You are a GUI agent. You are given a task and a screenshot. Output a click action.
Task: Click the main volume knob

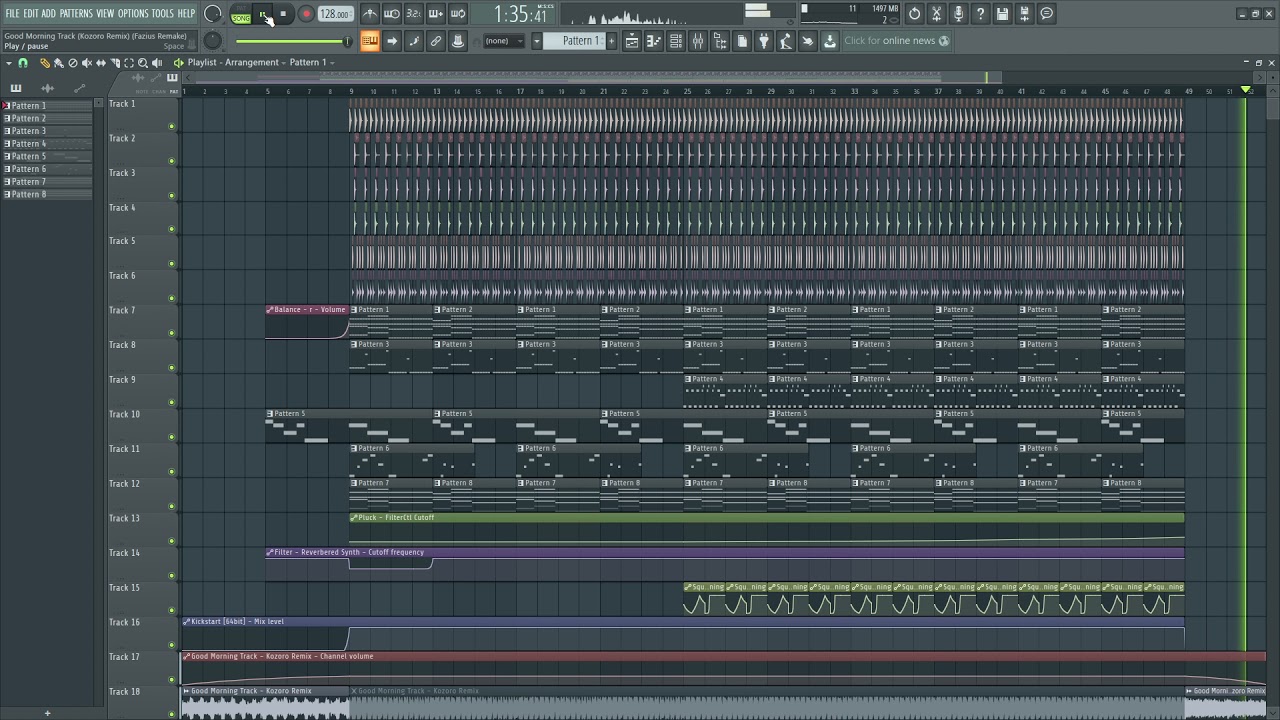(x=213, y=14)
